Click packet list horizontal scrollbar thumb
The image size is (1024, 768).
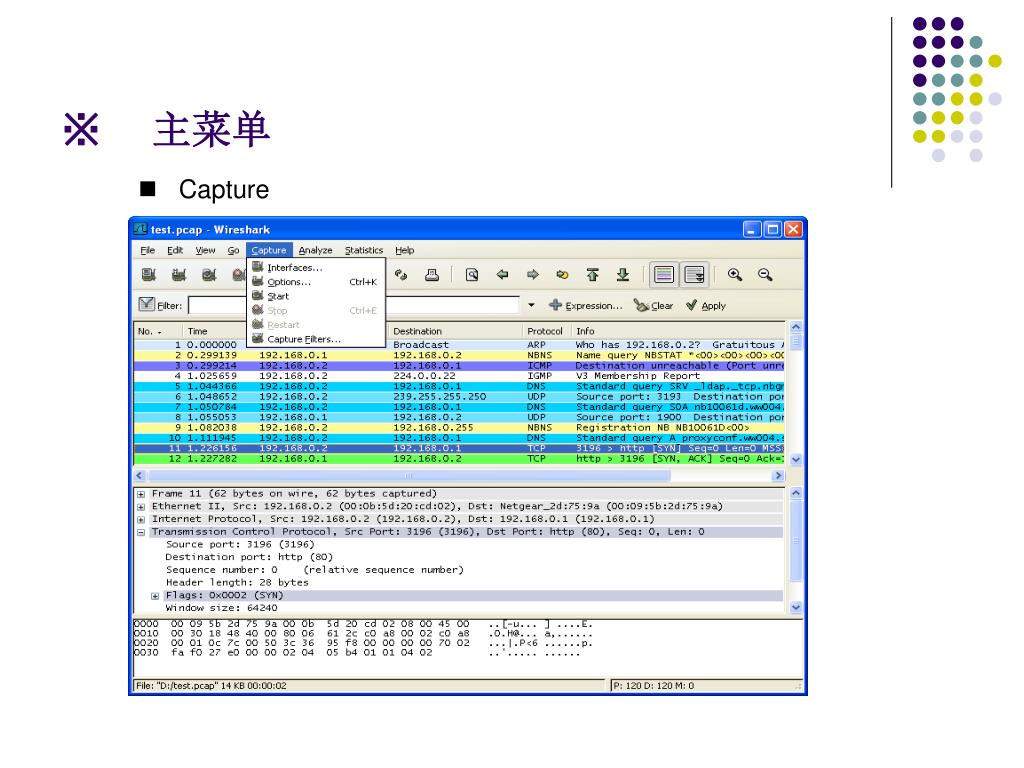pos(408,475)
